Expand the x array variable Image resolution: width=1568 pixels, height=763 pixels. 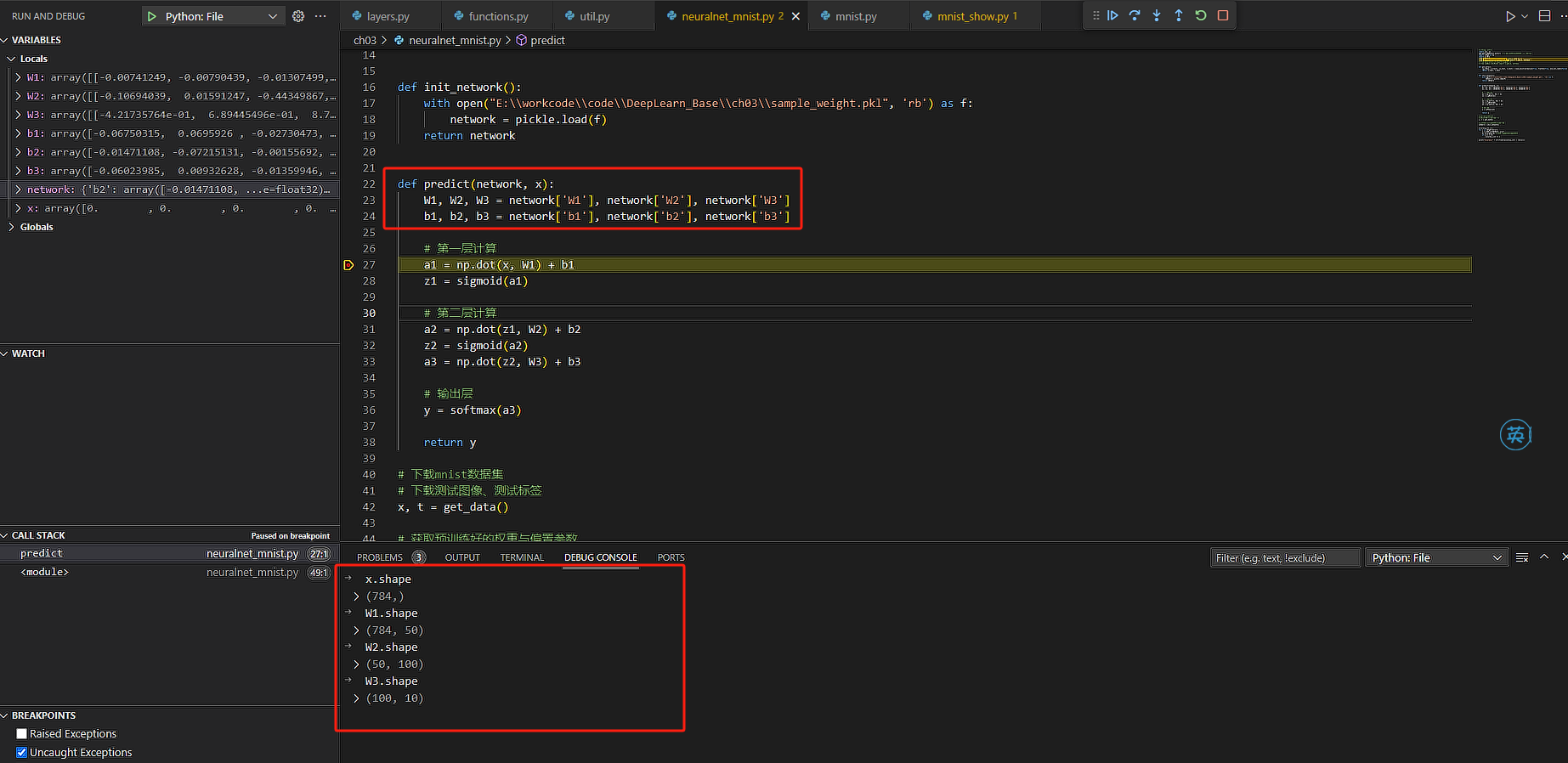pyautogui.click(x=18, y=208)
